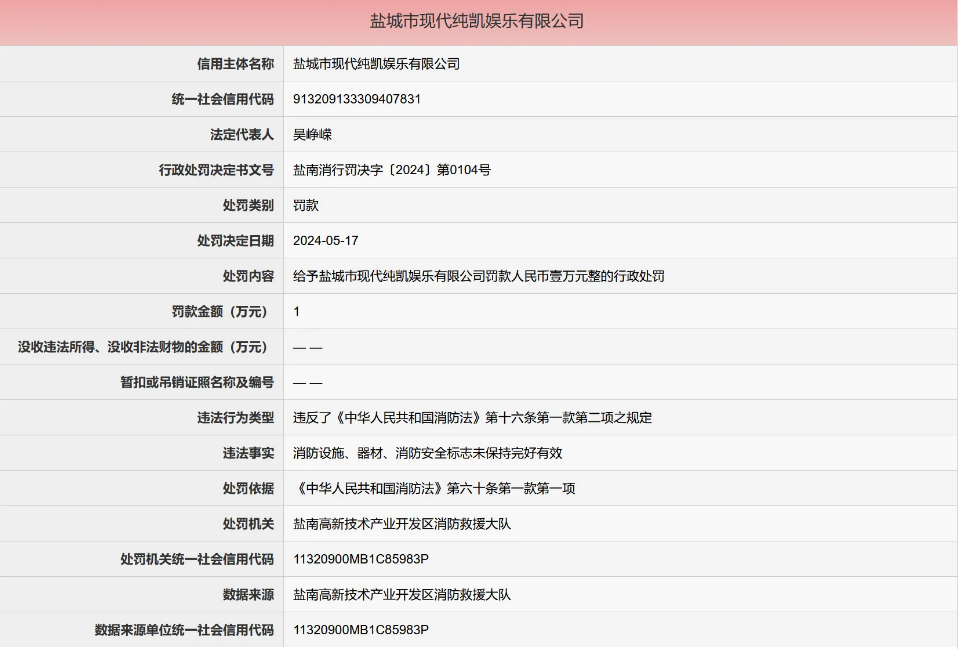Click the date 2024-05-17
Viewport: 958px width, 649px height.
(326, 241)
